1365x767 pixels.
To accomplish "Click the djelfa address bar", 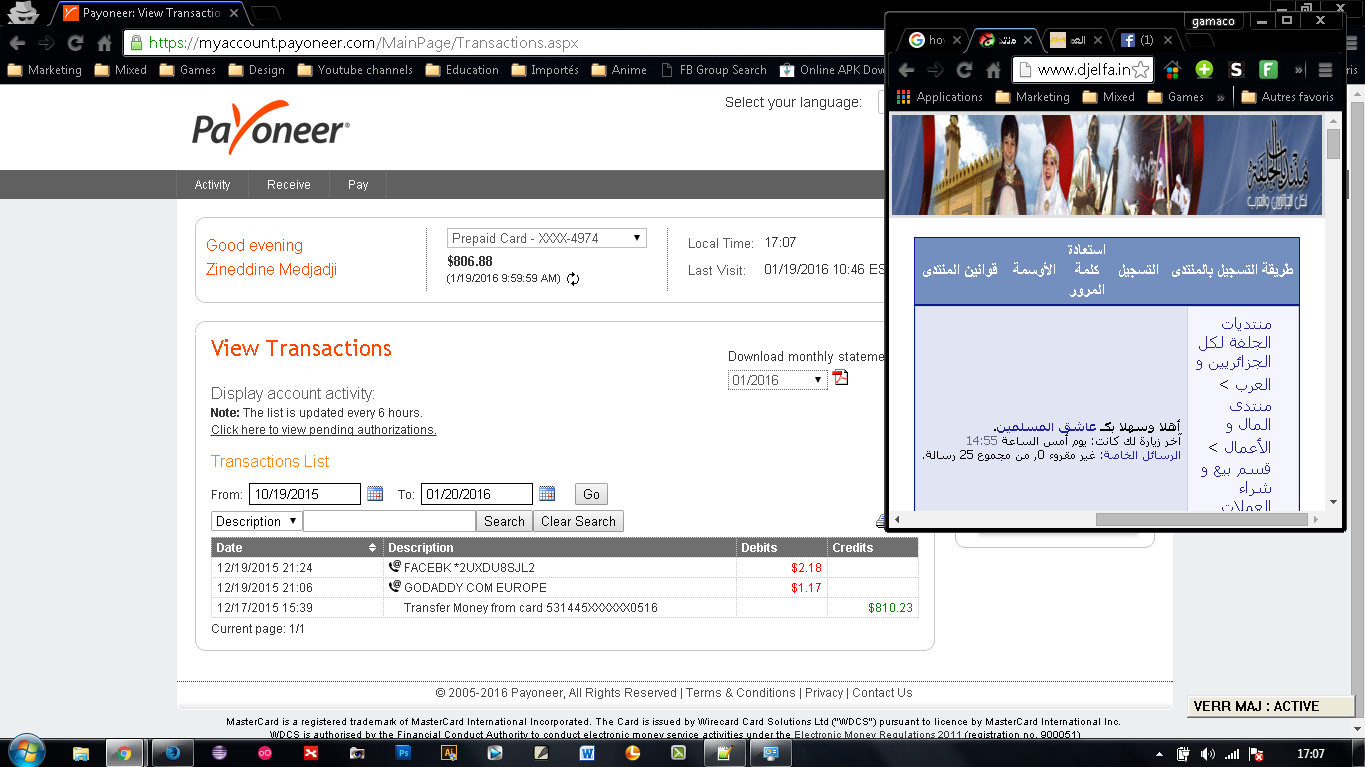I will click(x=1084, y=70).
